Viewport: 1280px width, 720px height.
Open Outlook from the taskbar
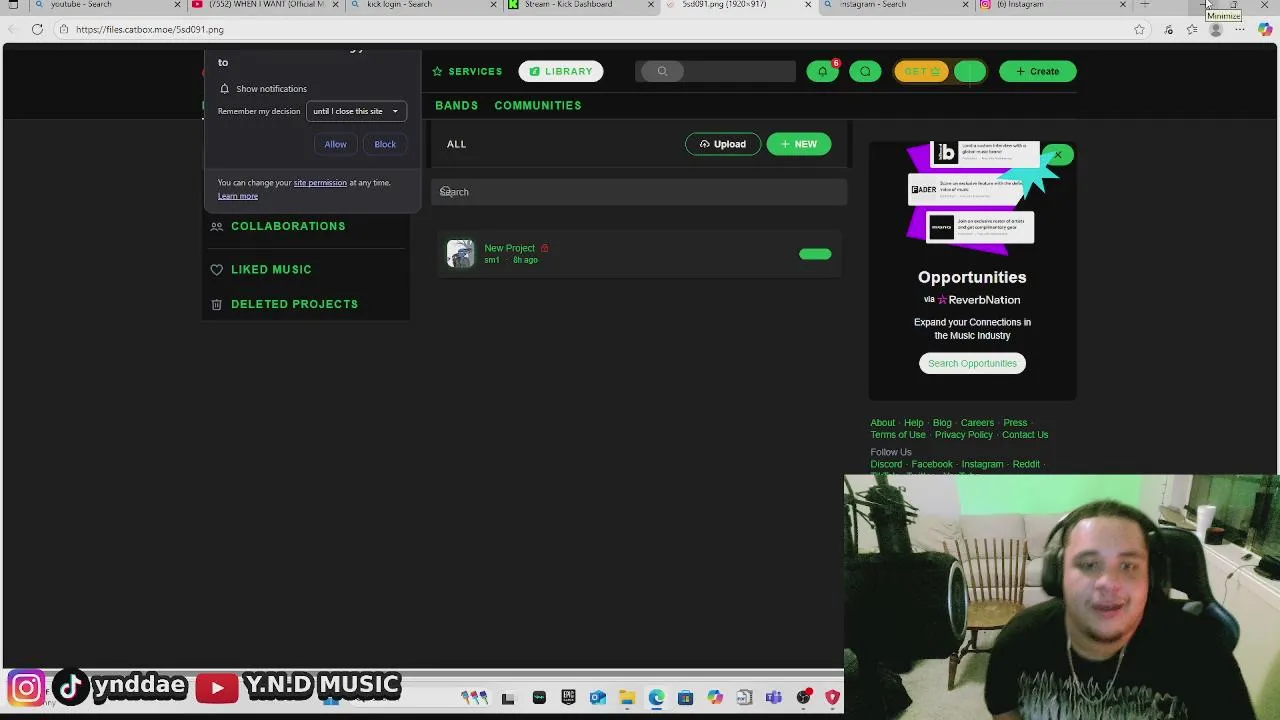597,697
